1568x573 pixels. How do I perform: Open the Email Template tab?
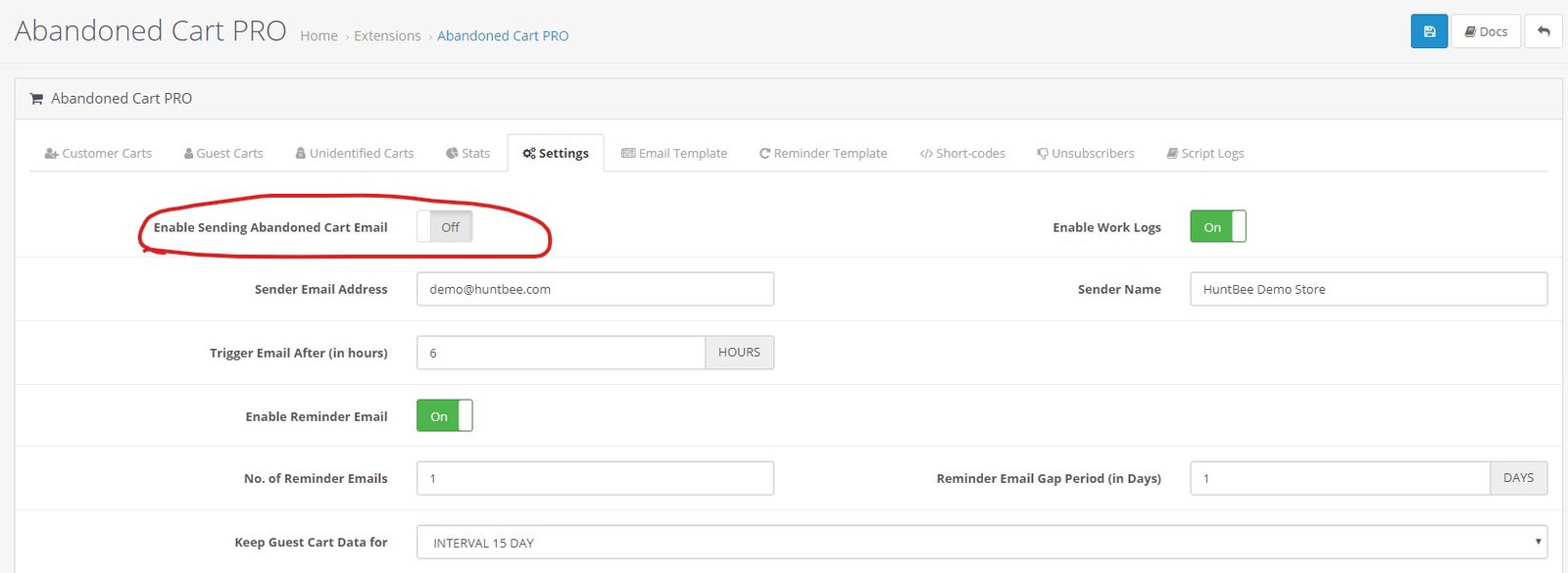coord(674,153)
